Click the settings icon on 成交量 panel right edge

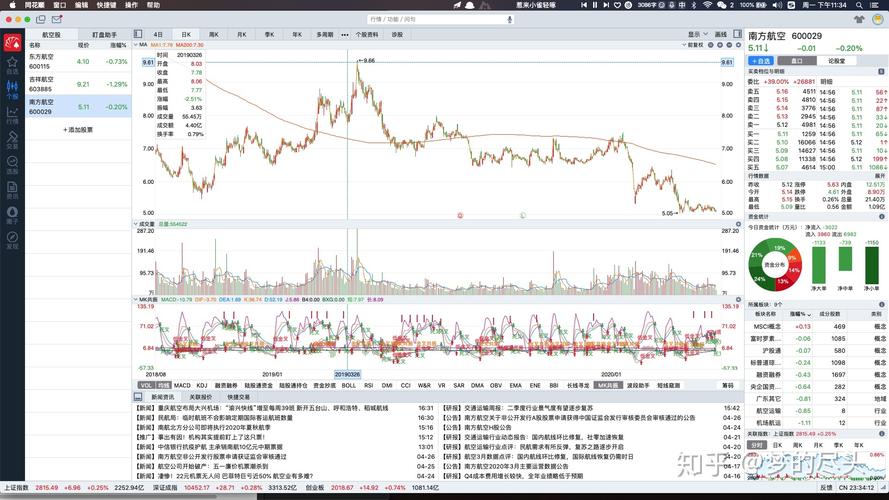[x=738, y=224]
